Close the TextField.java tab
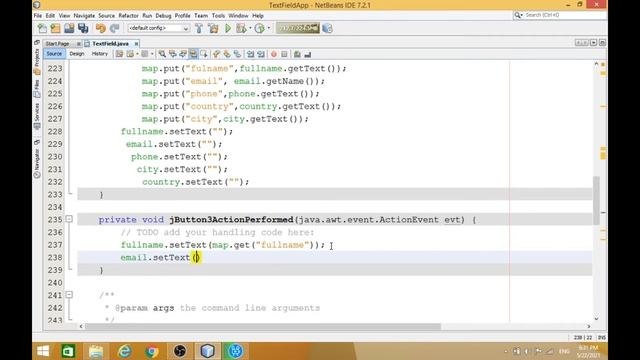Viewport: 640px width, 360px height. pyautogui.click(x=136, y=44)
